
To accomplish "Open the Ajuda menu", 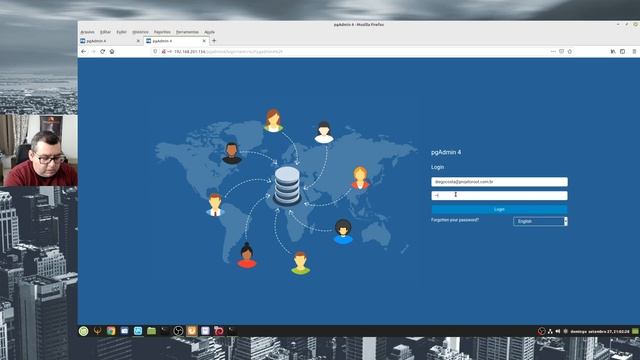I will click(x=209, y=32).
